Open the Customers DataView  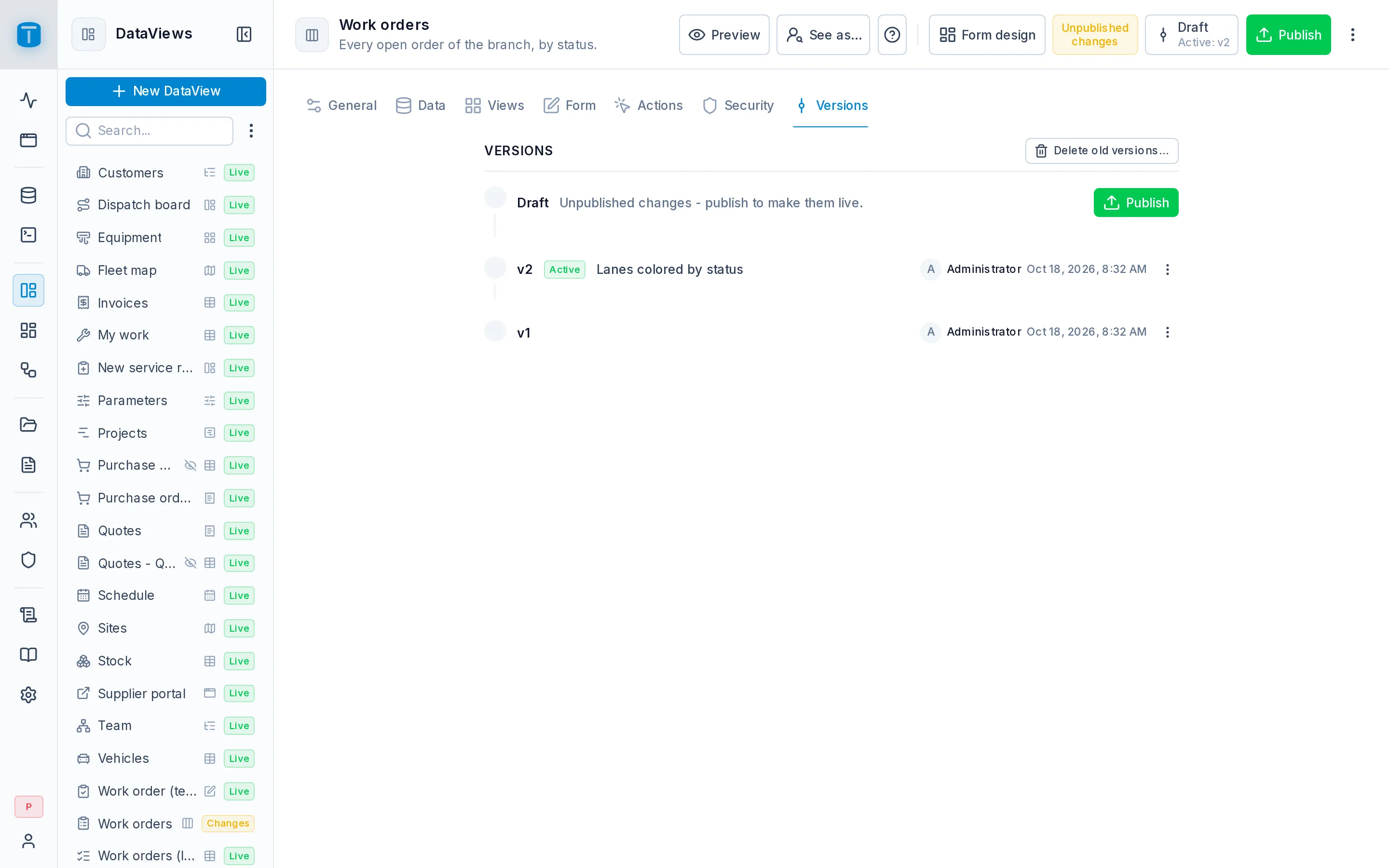point(165,173)
